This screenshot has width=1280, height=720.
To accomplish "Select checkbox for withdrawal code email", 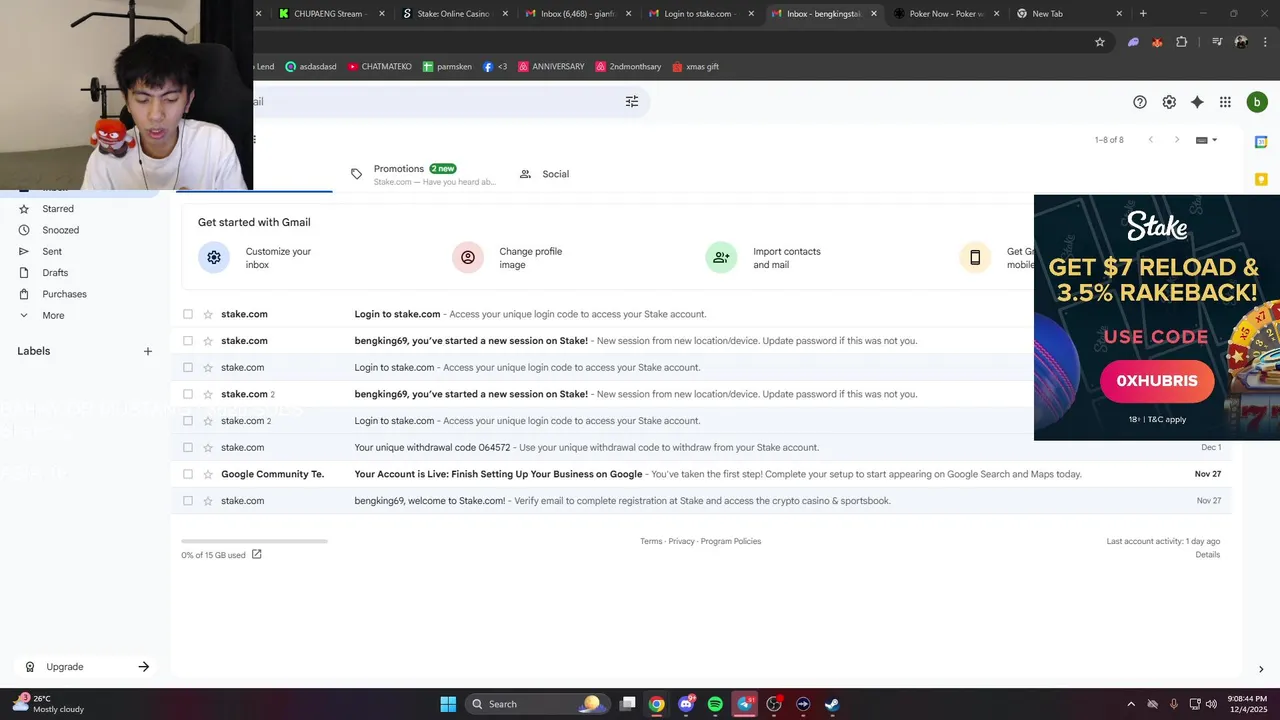I will pyautogui.click(x=188, y=447).
